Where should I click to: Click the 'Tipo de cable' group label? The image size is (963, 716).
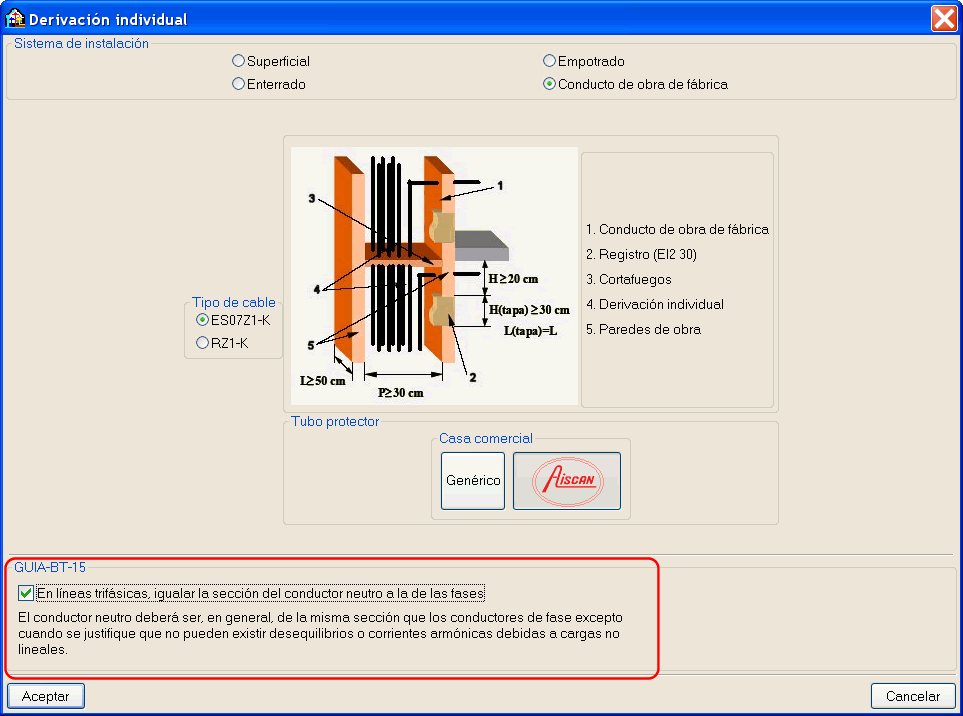click(233, 302)
